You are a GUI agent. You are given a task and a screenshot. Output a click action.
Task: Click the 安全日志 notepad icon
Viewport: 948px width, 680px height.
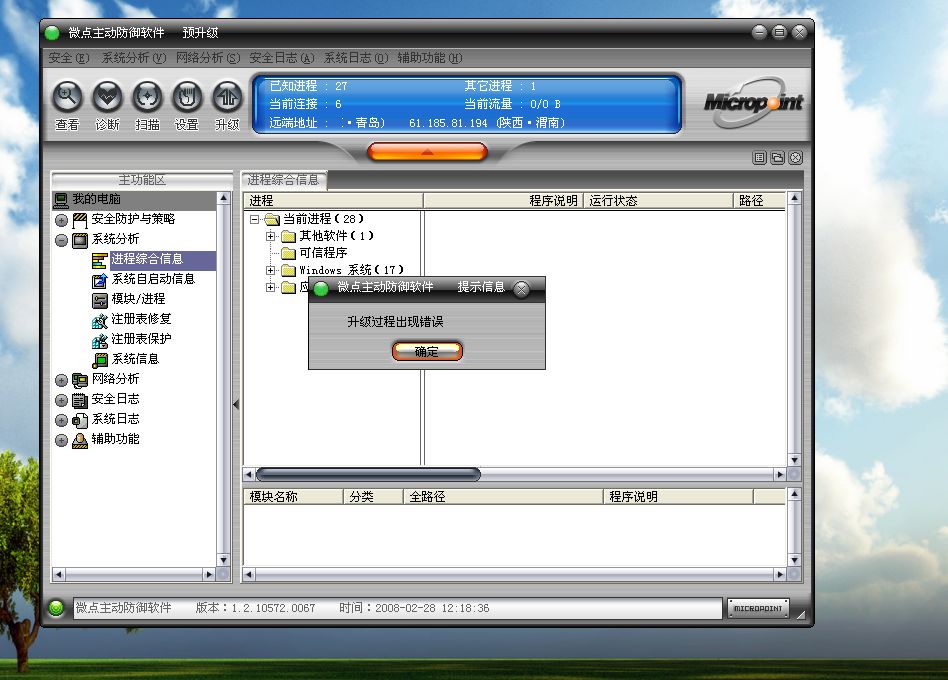coord(80,400)
